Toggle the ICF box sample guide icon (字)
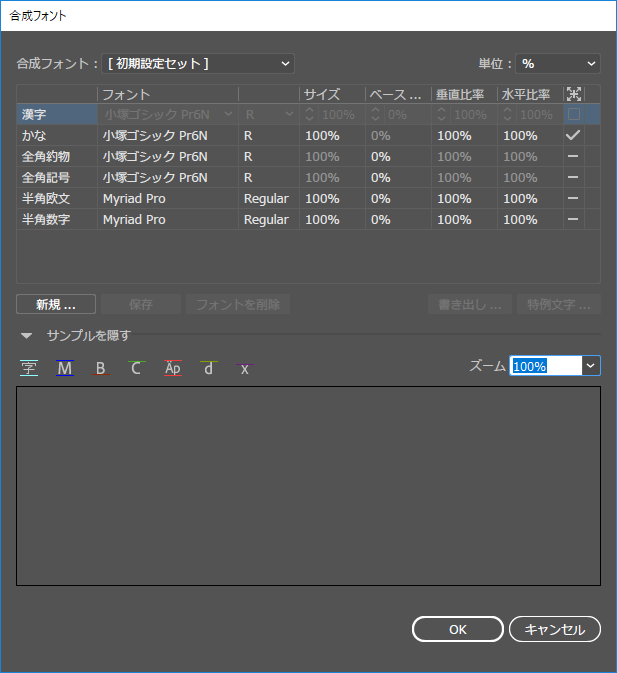 click(x=29, y=368)
